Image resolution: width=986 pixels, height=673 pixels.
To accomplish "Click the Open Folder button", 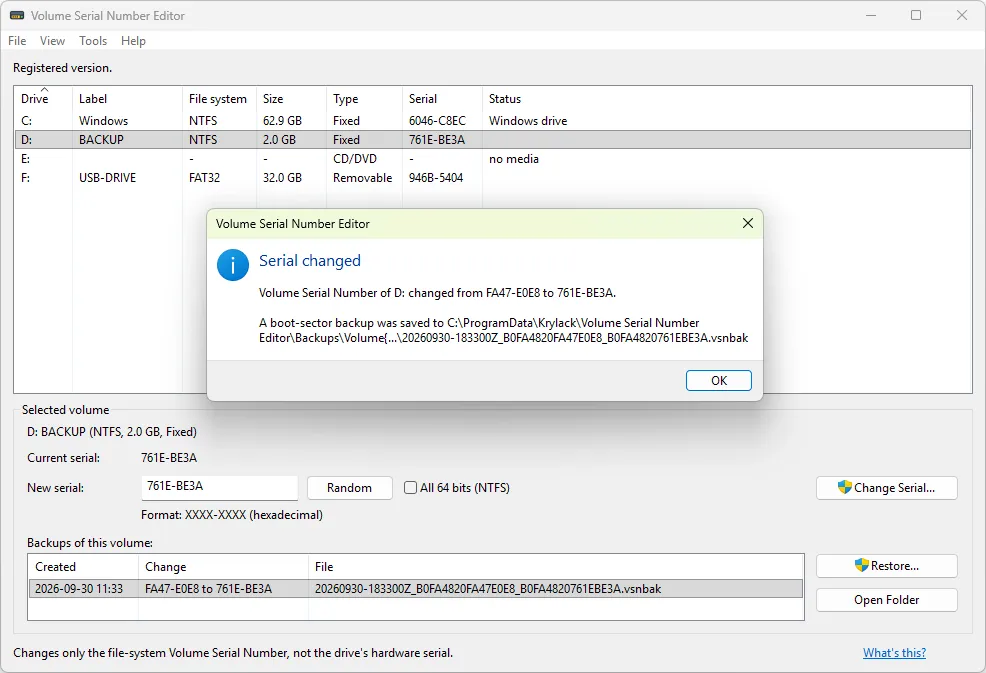I will click(x=887, y=600).
